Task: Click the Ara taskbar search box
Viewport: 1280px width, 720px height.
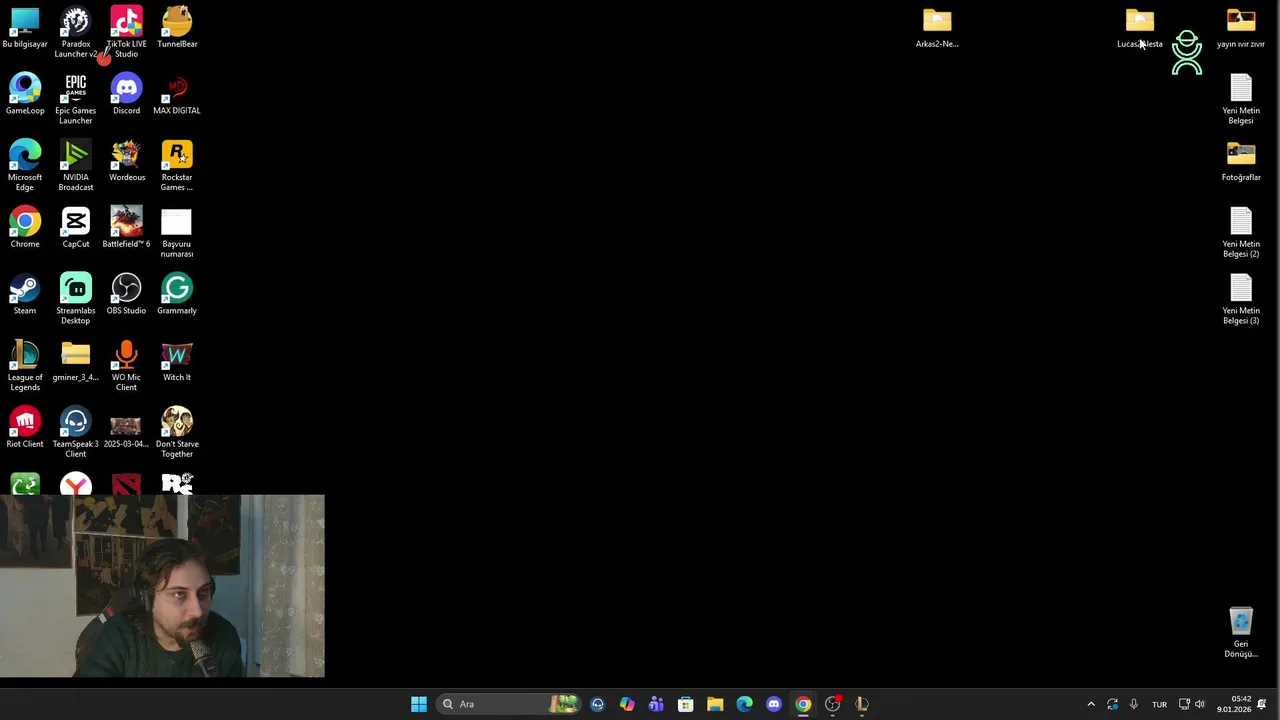Action: 510,704
